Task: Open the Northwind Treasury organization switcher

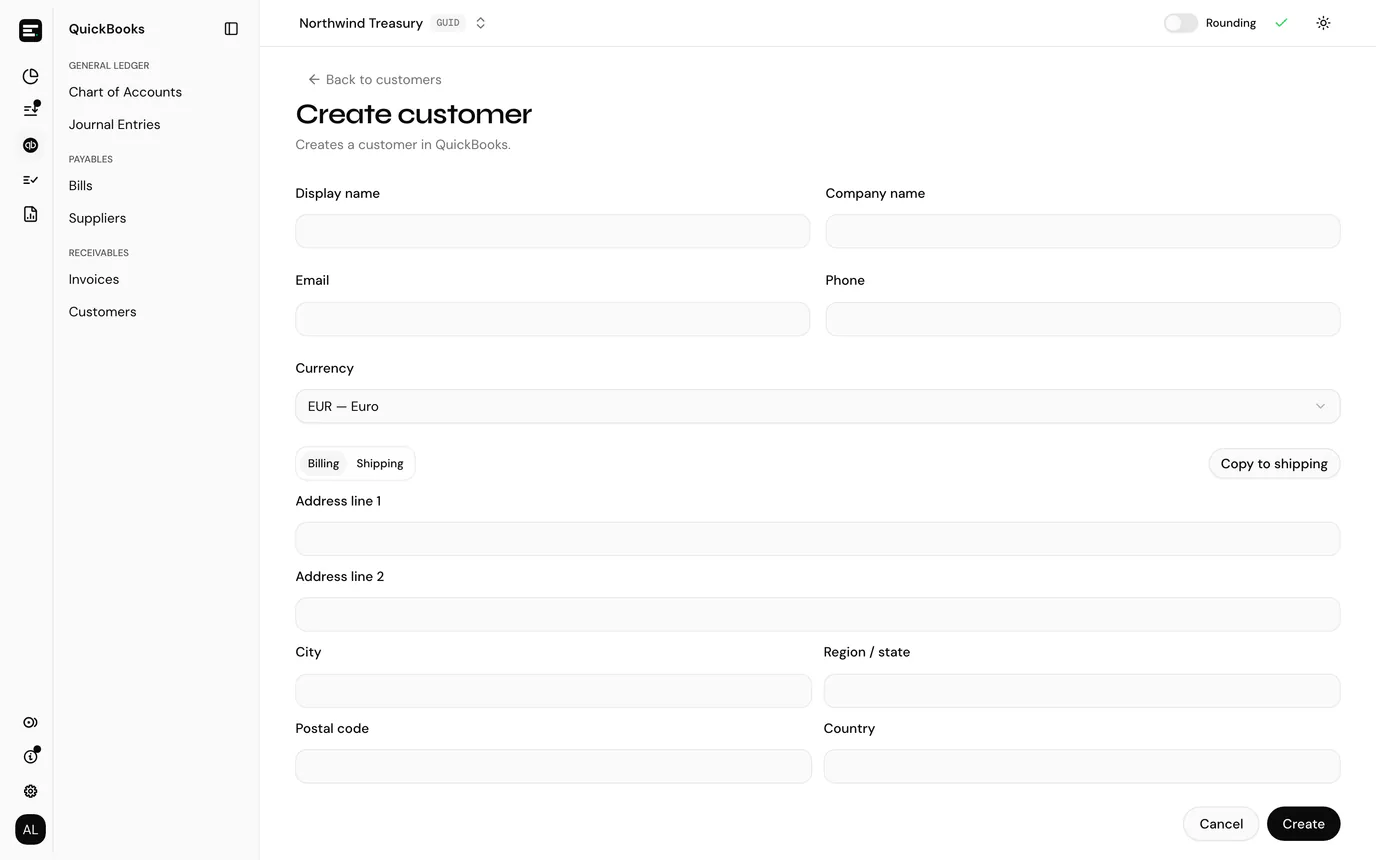Action: [x=393, y=23]
